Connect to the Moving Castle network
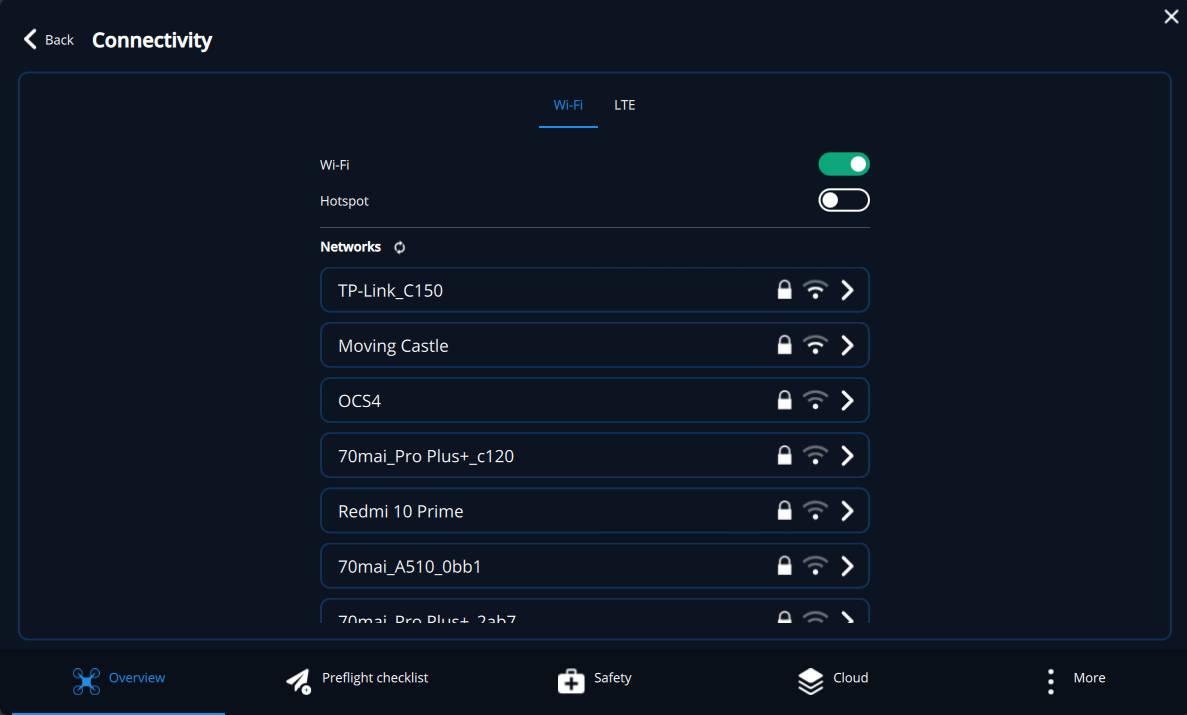This screenshot has width=1187, height=715. tap(393, 346)
